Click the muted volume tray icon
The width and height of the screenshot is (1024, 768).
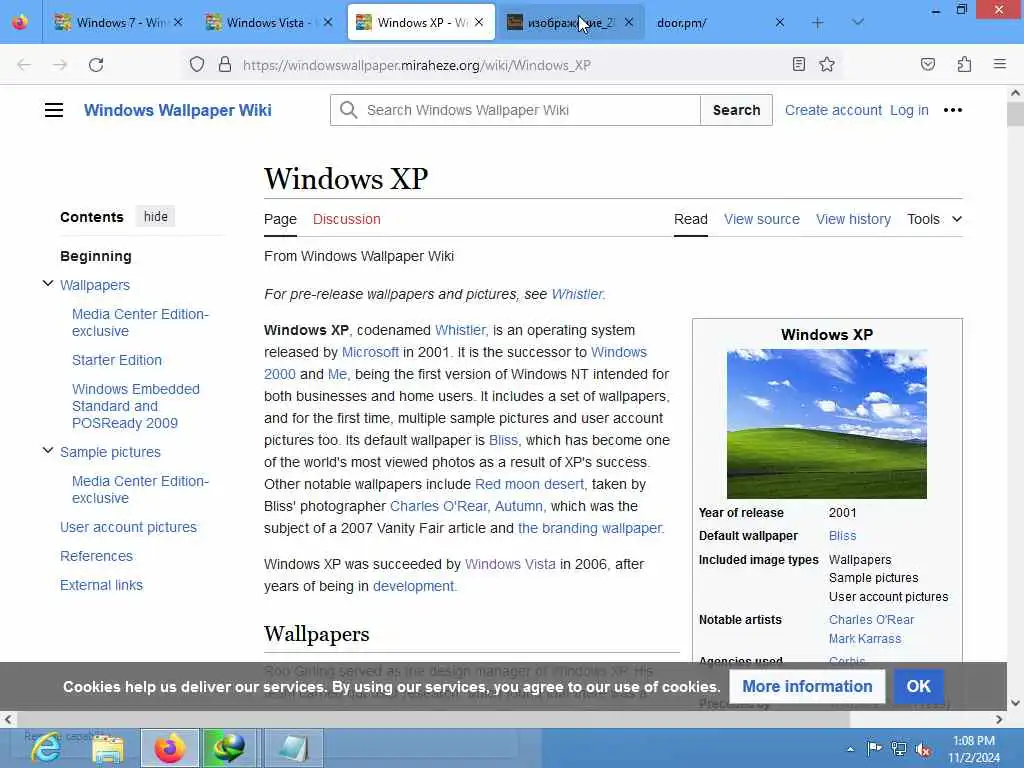(x=923, y=750)
